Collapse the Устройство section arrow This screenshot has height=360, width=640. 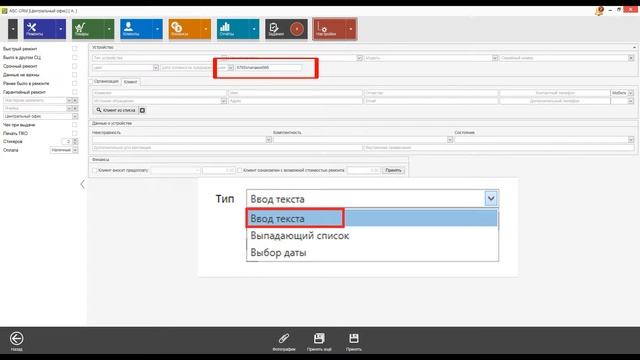coord(634,47)
